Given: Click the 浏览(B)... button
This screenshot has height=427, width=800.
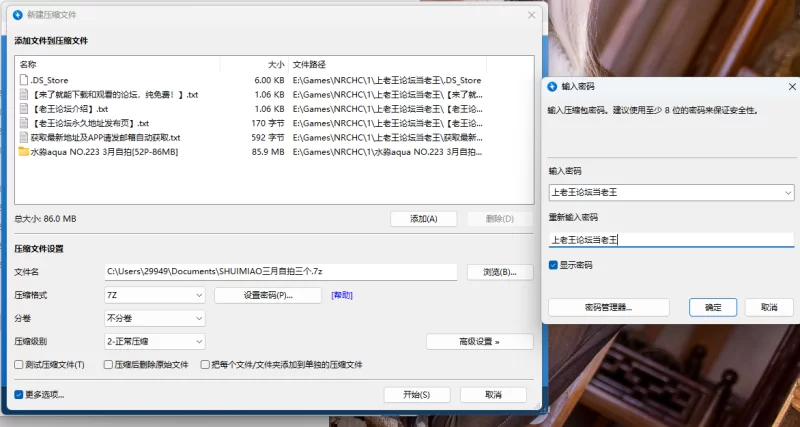Looking at the screenshot, I should [x=500, y=272].
